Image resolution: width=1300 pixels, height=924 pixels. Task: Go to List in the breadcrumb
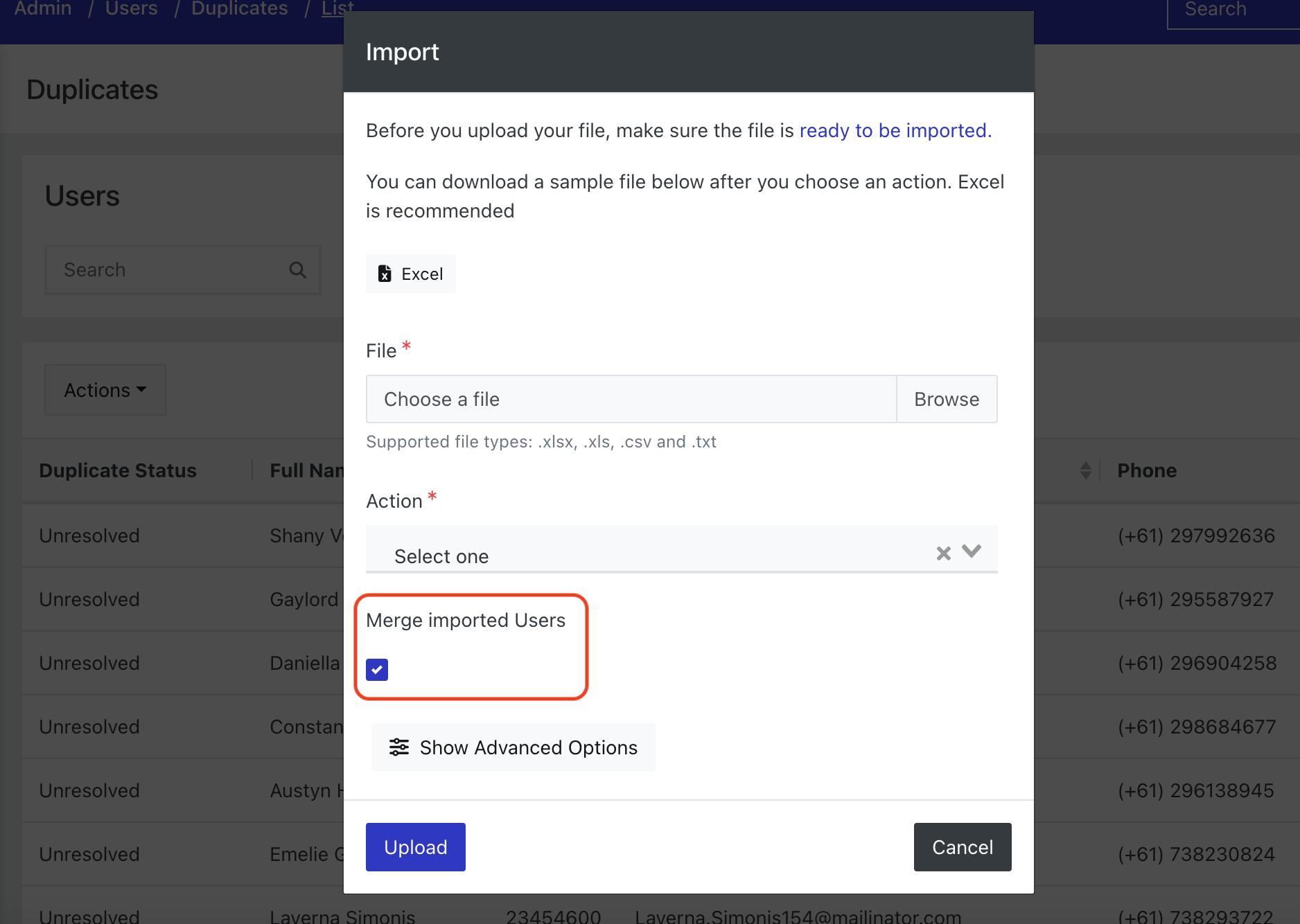click(x=337, y=9)
